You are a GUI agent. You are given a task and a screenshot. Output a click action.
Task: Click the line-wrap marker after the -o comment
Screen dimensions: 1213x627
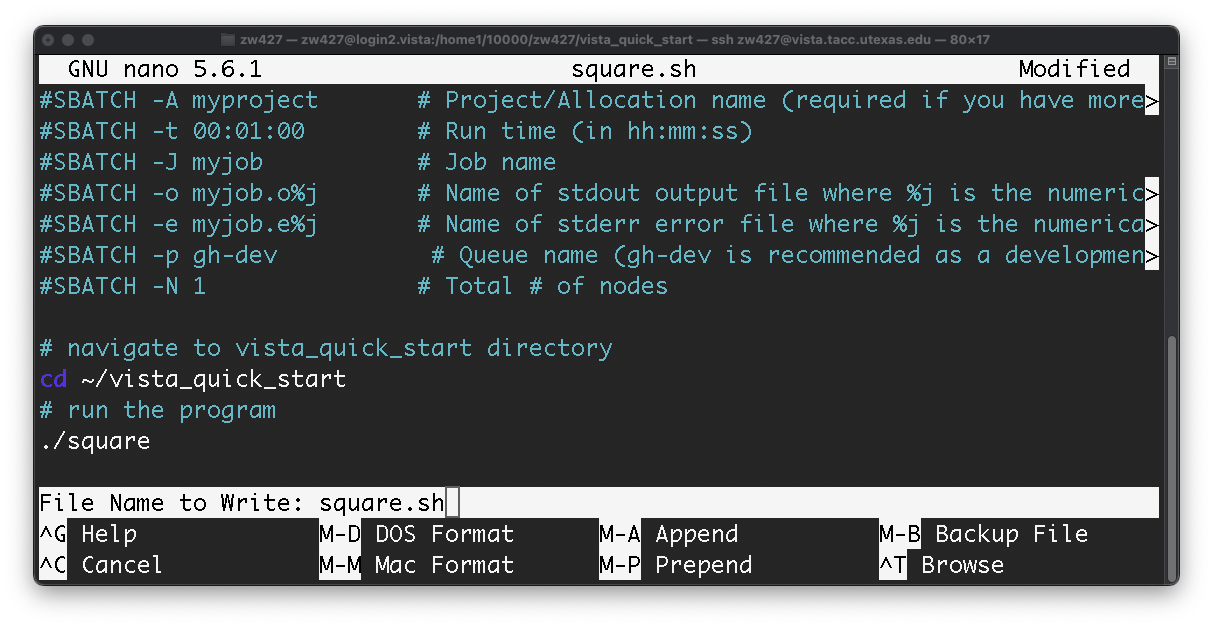[x=1152, y=192]
